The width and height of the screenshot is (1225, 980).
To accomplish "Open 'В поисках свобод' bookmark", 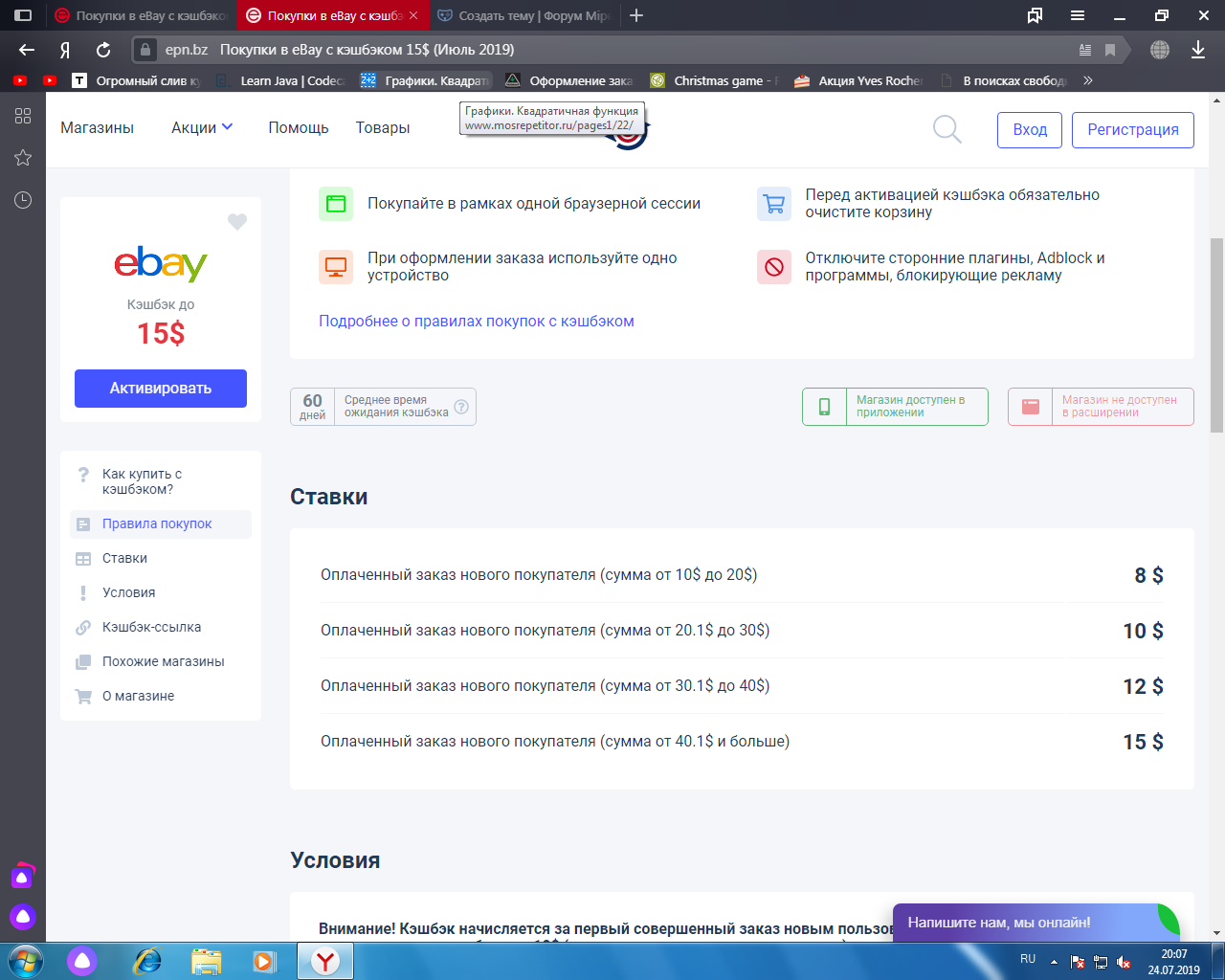I will (x=1003, y=80).
